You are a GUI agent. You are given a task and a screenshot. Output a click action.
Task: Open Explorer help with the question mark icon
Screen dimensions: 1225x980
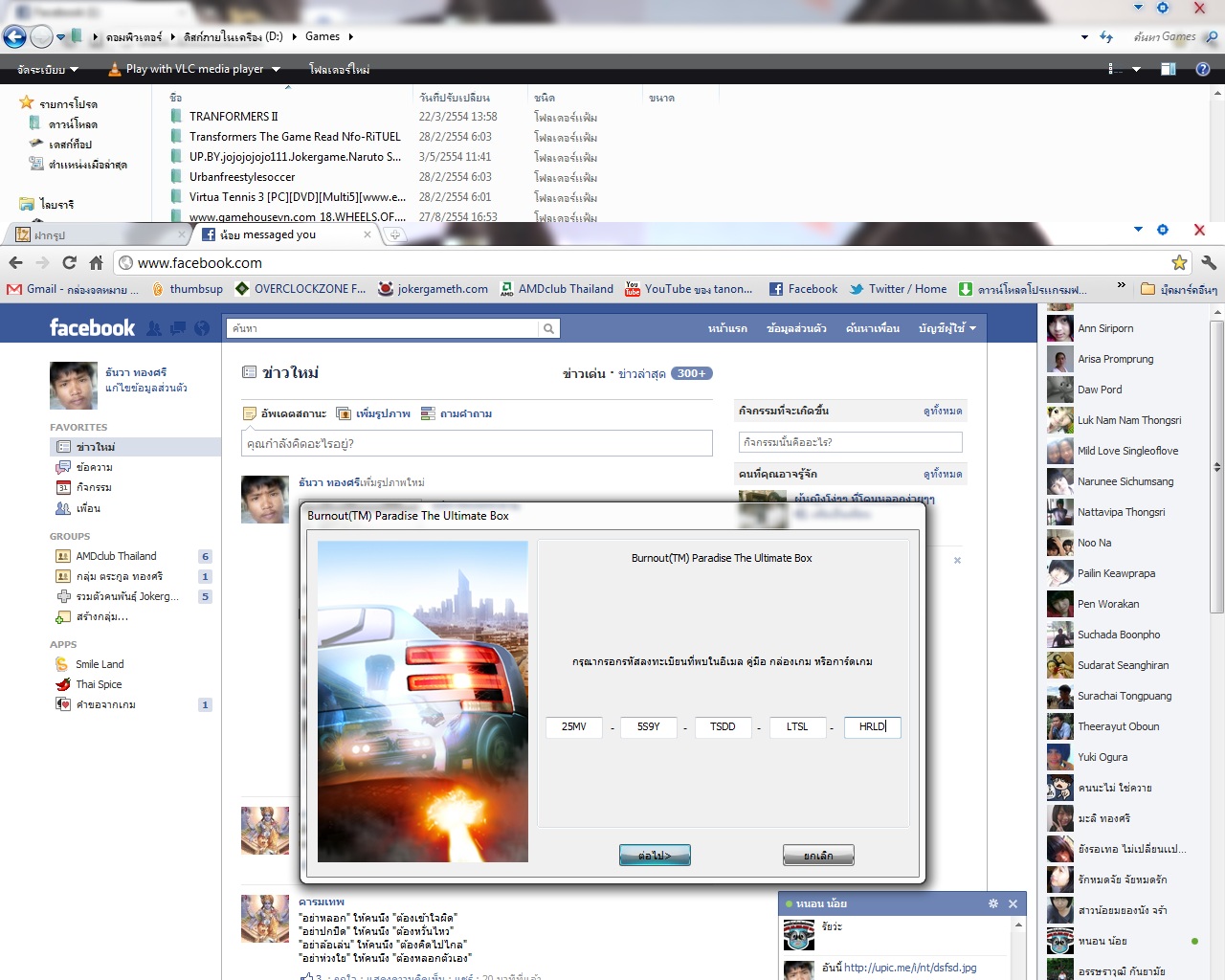[x=1203, y=69]
